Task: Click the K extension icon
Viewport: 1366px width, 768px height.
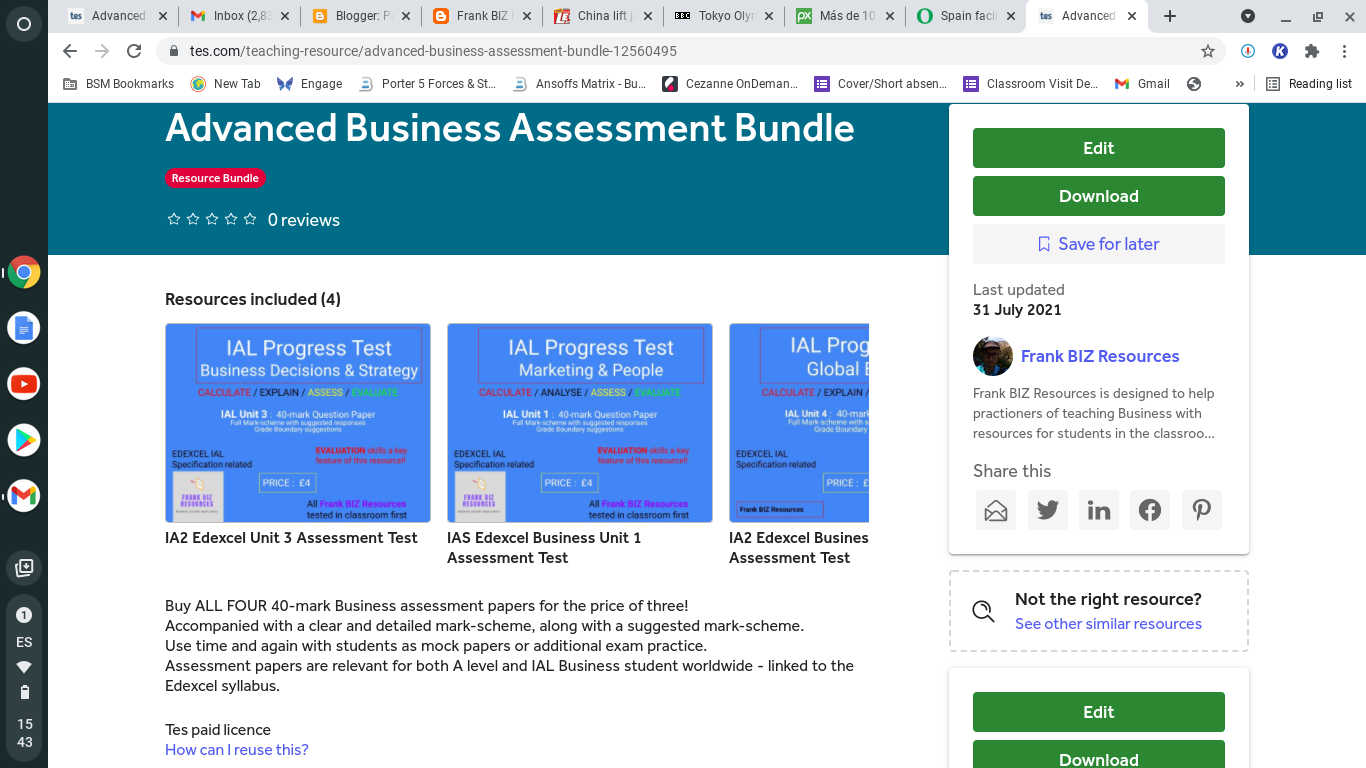Action: tap(1280, 51)
